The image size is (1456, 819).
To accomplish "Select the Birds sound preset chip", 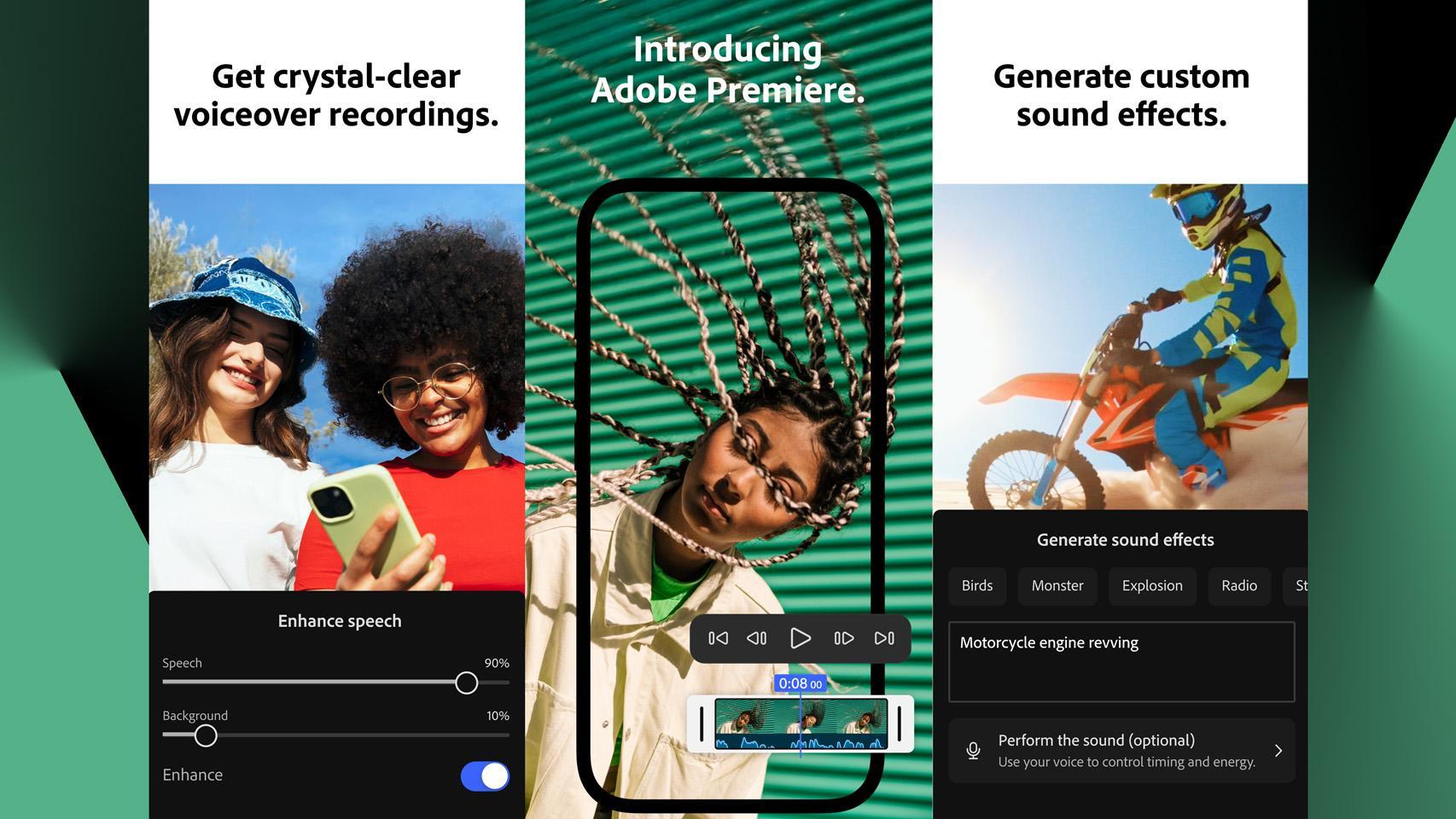I will pyautogui.click(x=976, y=586).
